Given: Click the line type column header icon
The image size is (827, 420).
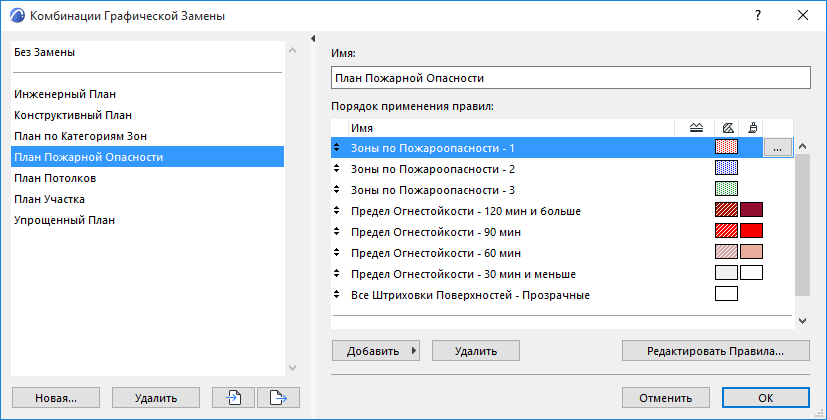Looking at the screenshot, I should (x=697, y=128).
